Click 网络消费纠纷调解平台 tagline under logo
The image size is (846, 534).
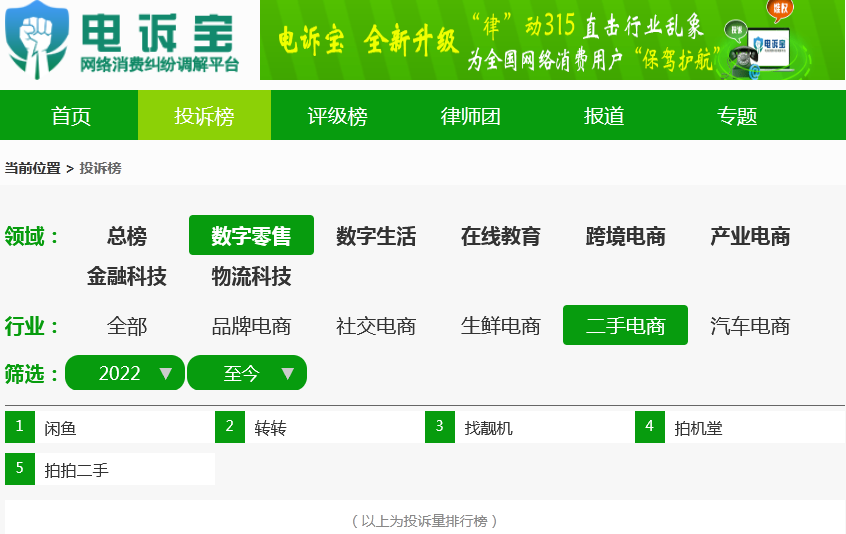(160, 65)
